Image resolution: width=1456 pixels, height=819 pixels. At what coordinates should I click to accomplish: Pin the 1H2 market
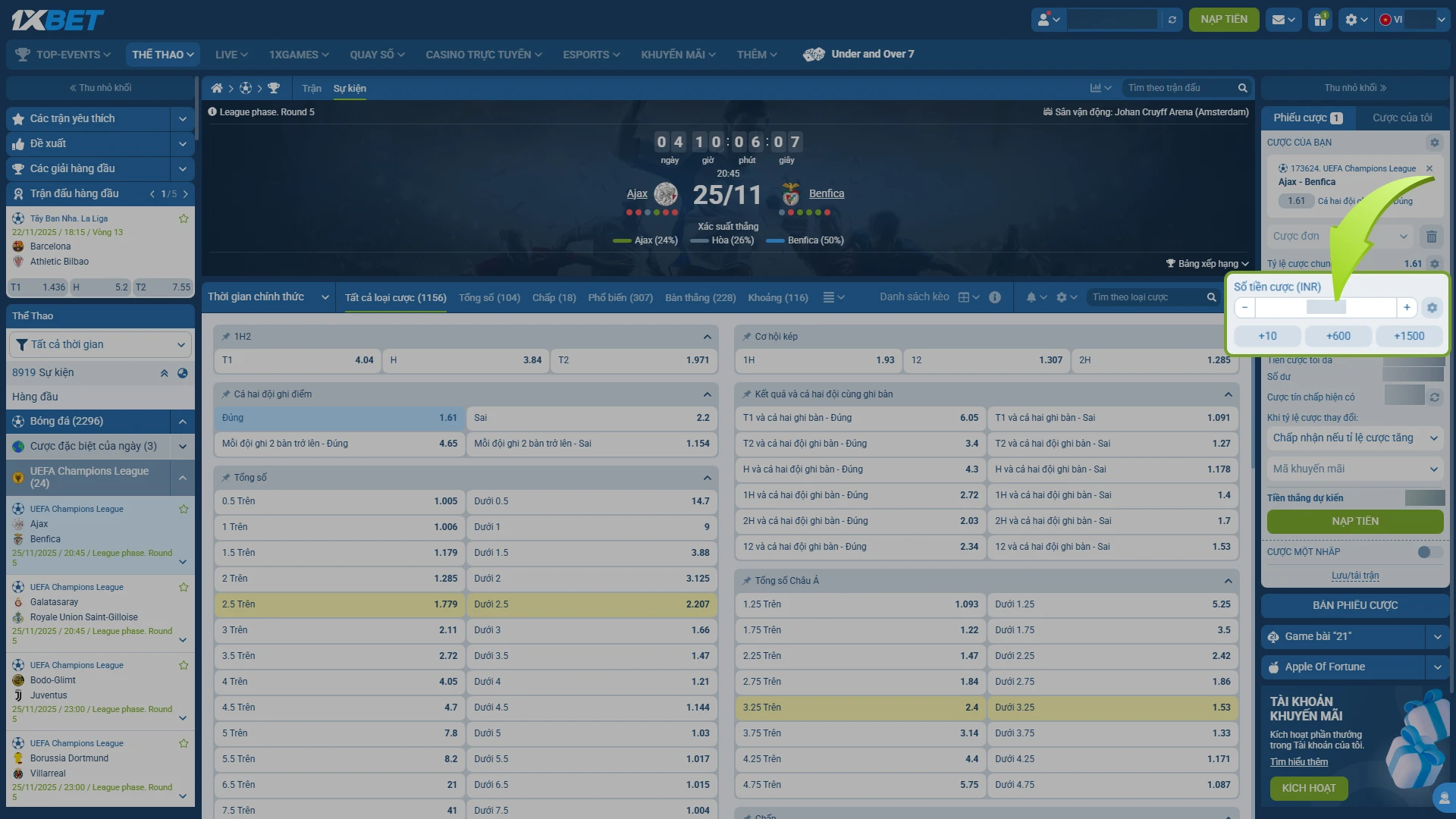(226, 337)
